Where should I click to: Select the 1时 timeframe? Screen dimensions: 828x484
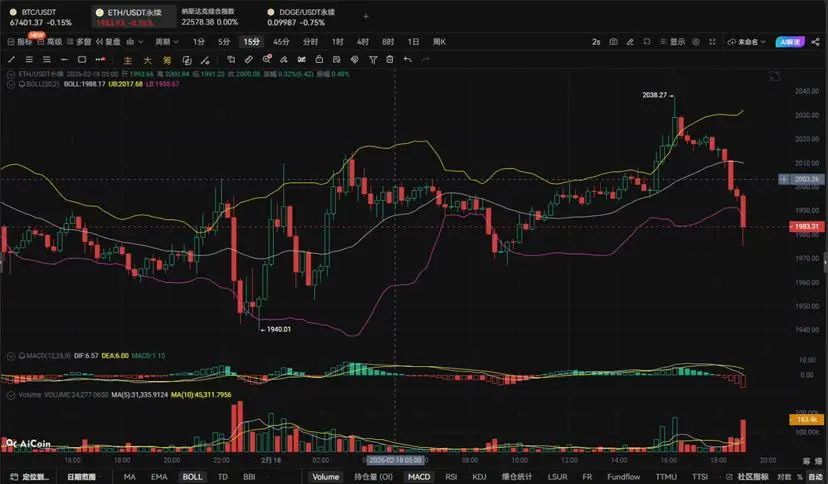click(337, 42)
